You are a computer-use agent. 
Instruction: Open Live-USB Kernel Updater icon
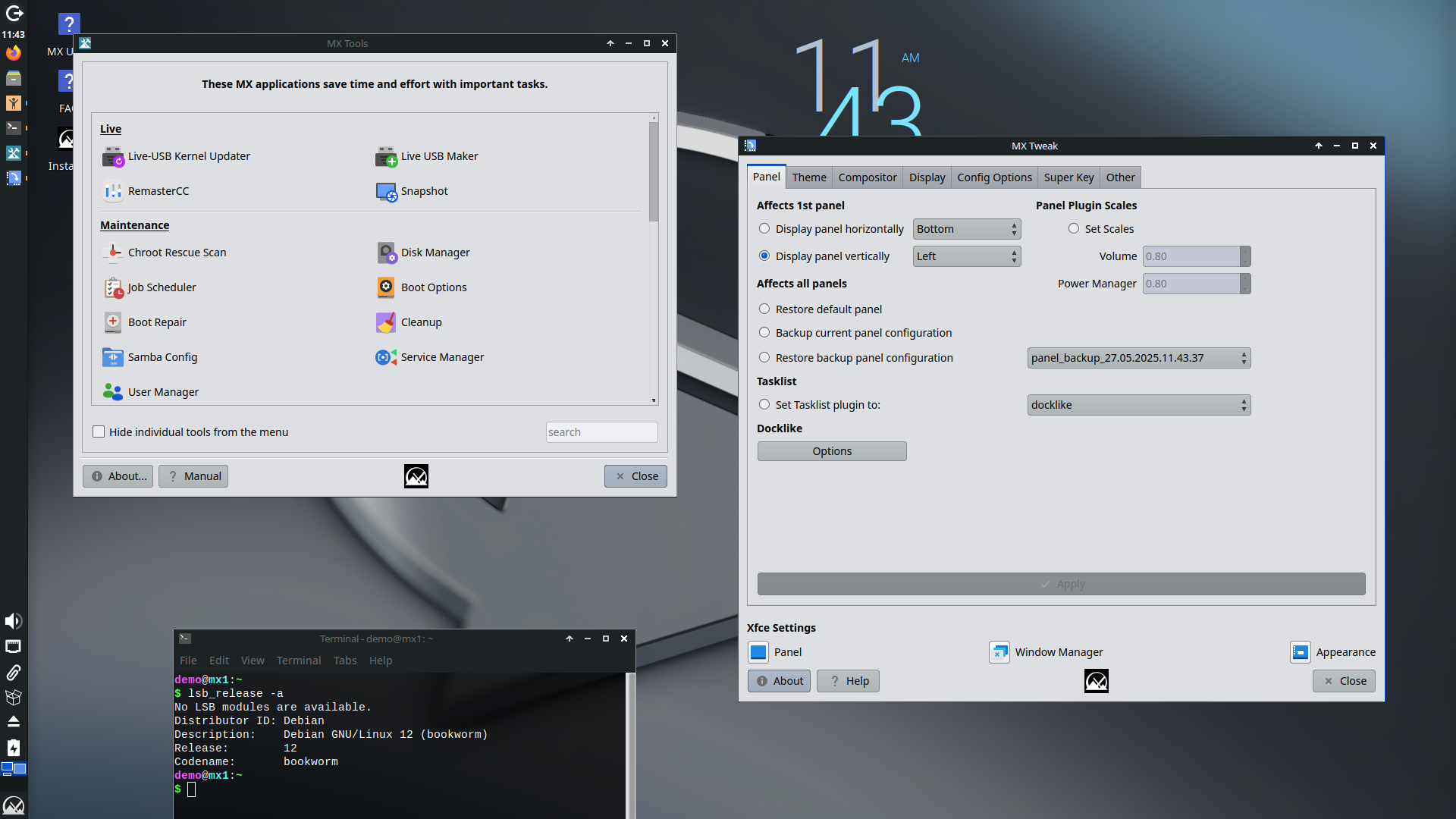tap(113, 157)
